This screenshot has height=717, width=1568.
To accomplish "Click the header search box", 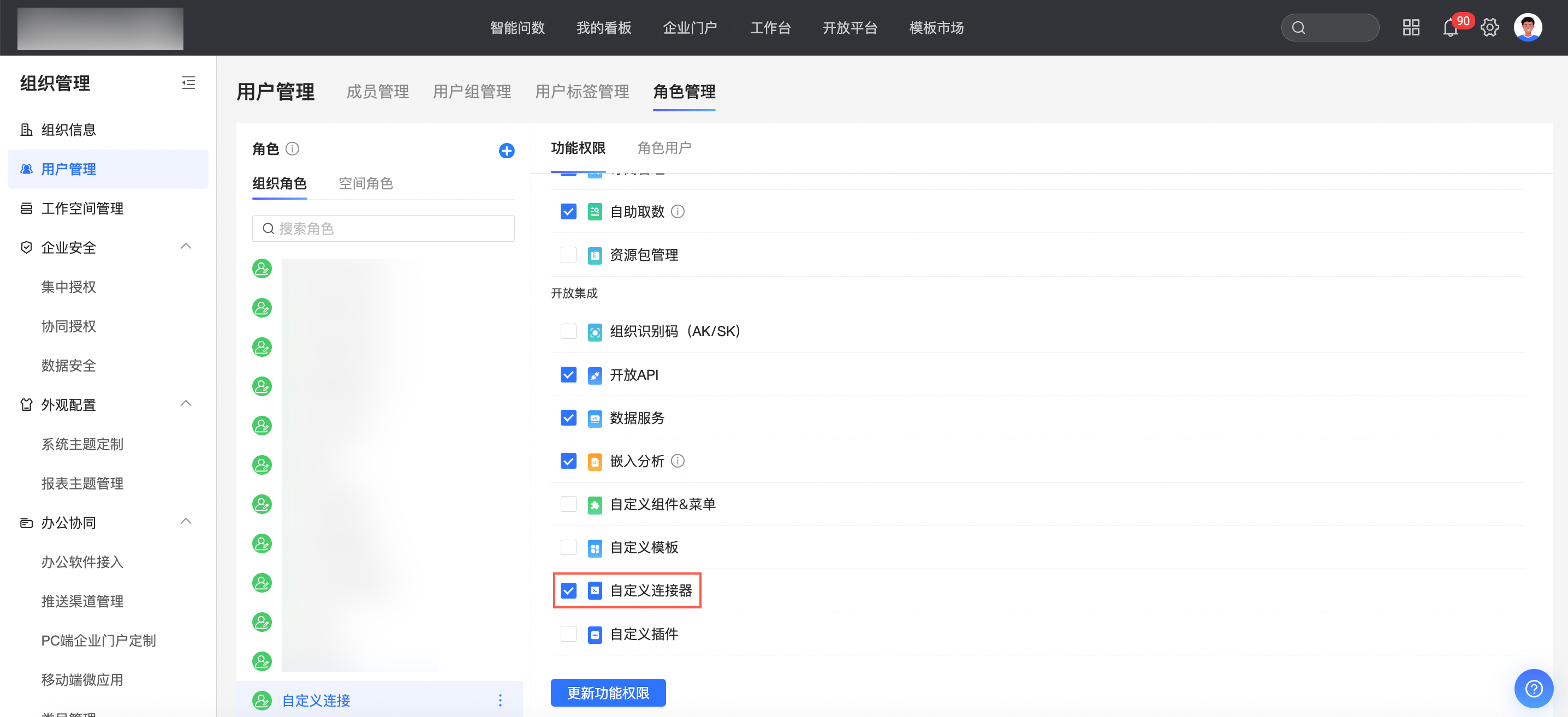I will (1330, 27).
